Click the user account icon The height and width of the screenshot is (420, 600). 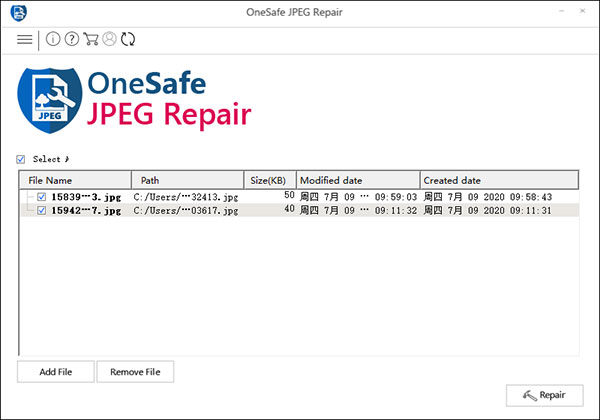pos(109,39)
